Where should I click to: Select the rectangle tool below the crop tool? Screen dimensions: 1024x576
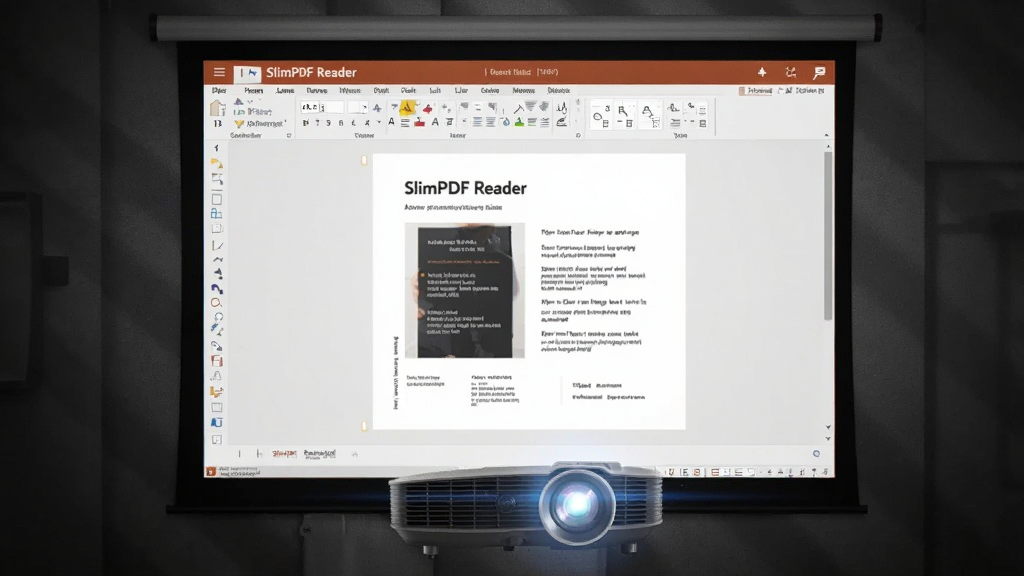[x=217, y=199]
